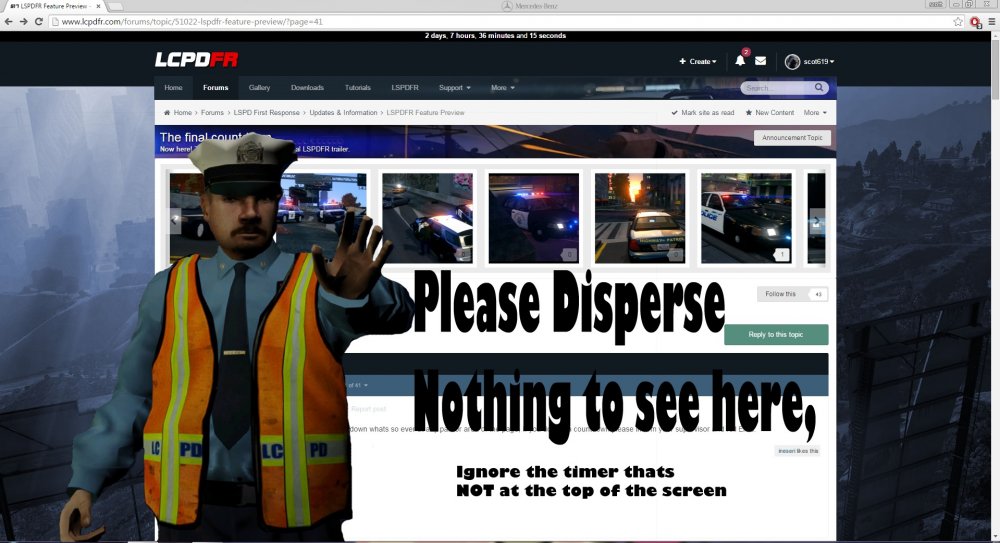Viewport: 1000px width, 543px height.
Task: Open thumbnail of black and white POLICE car
Action: point(746,218)
